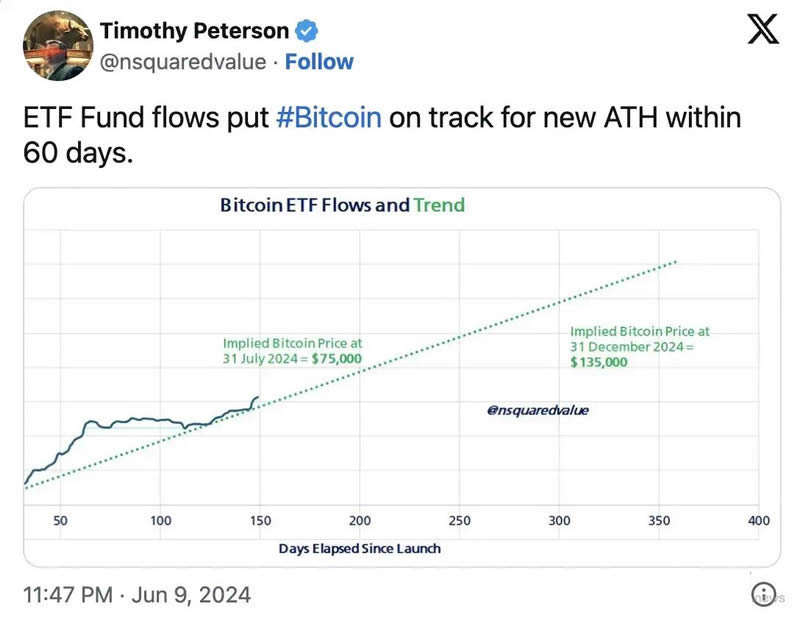Viewport: 800px width, 618px height.
Task: Open Timothy Peterson's profile avatar
Action: pyautogui.click(x=58, y=45)
